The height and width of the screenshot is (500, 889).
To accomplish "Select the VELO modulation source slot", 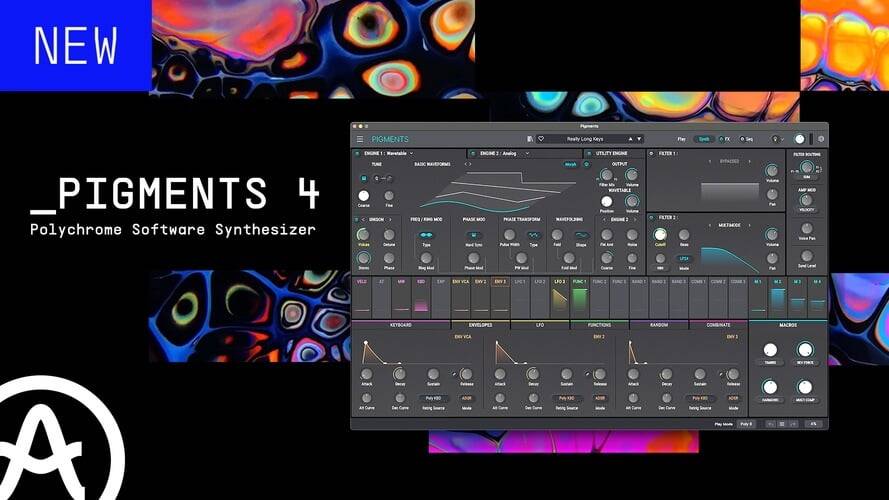I will click(362, 297).
